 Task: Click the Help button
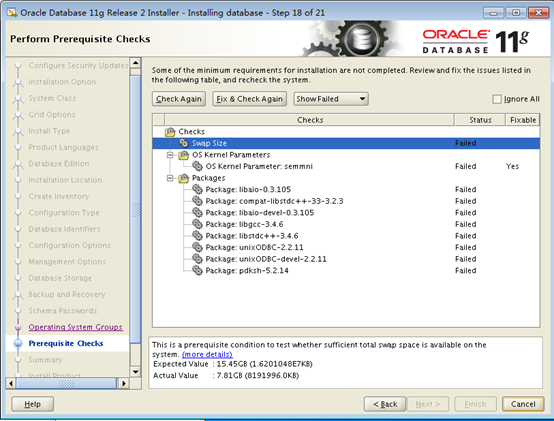(x=33, y=404)
